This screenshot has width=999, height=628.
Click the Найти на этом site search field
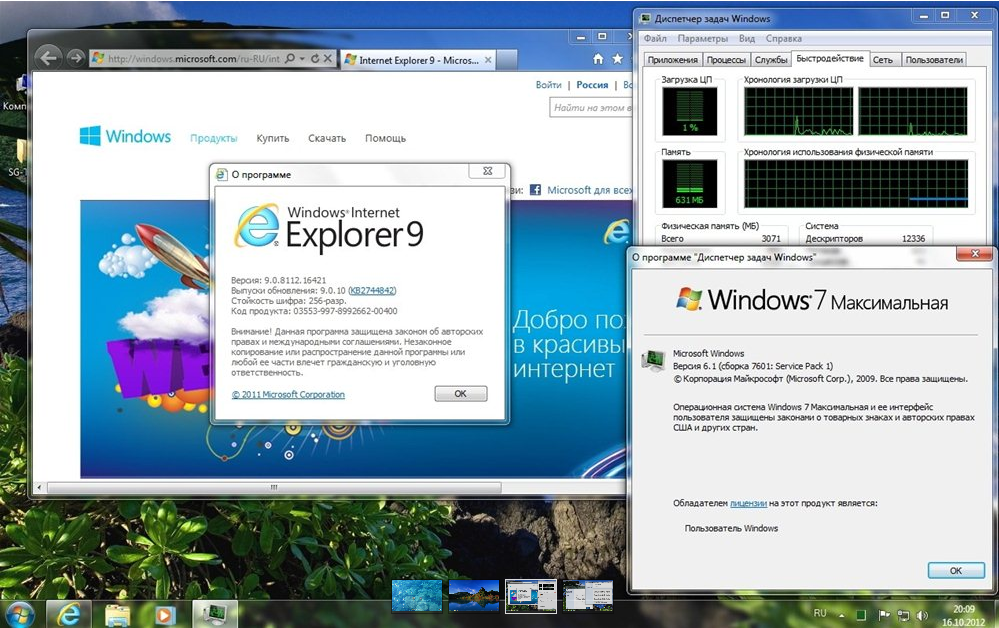pos(591,108)
